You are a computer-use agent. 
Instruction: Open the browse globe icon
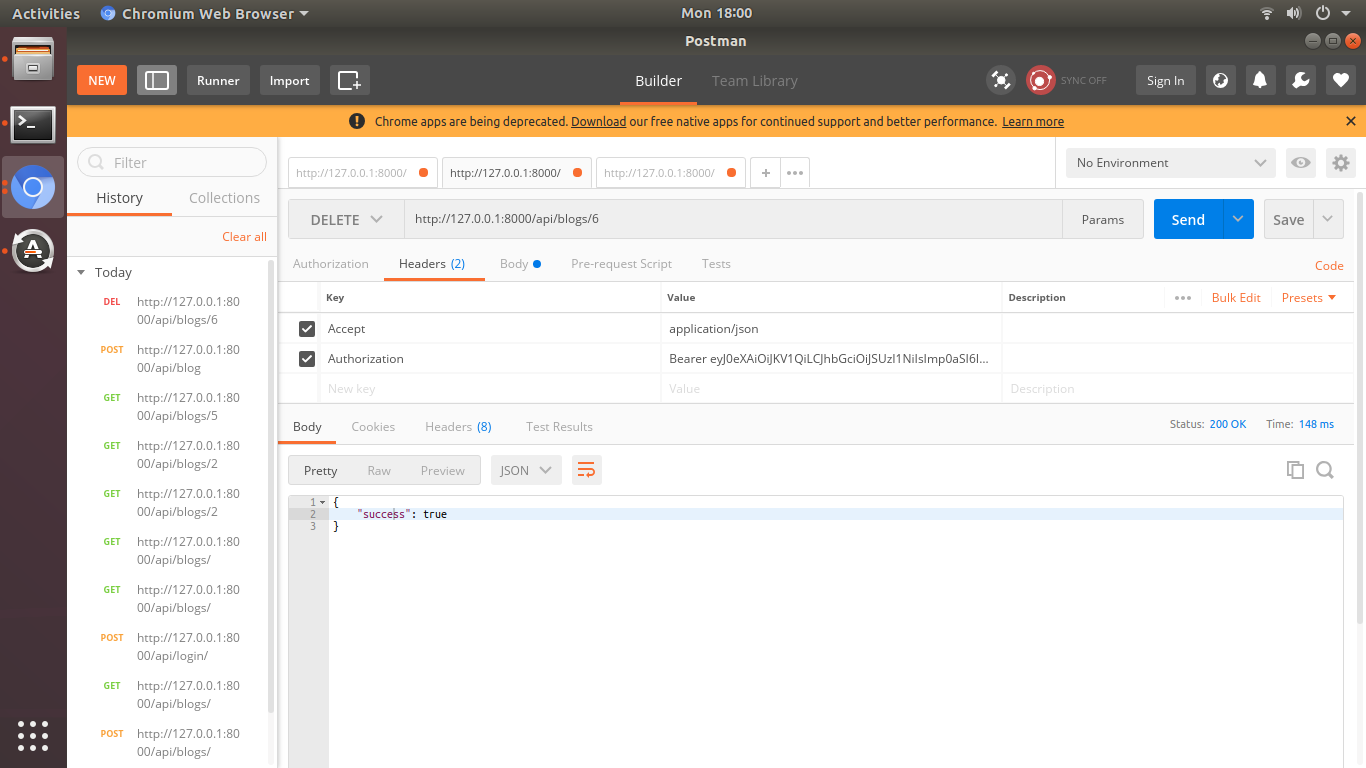(x=1220, y=81)
